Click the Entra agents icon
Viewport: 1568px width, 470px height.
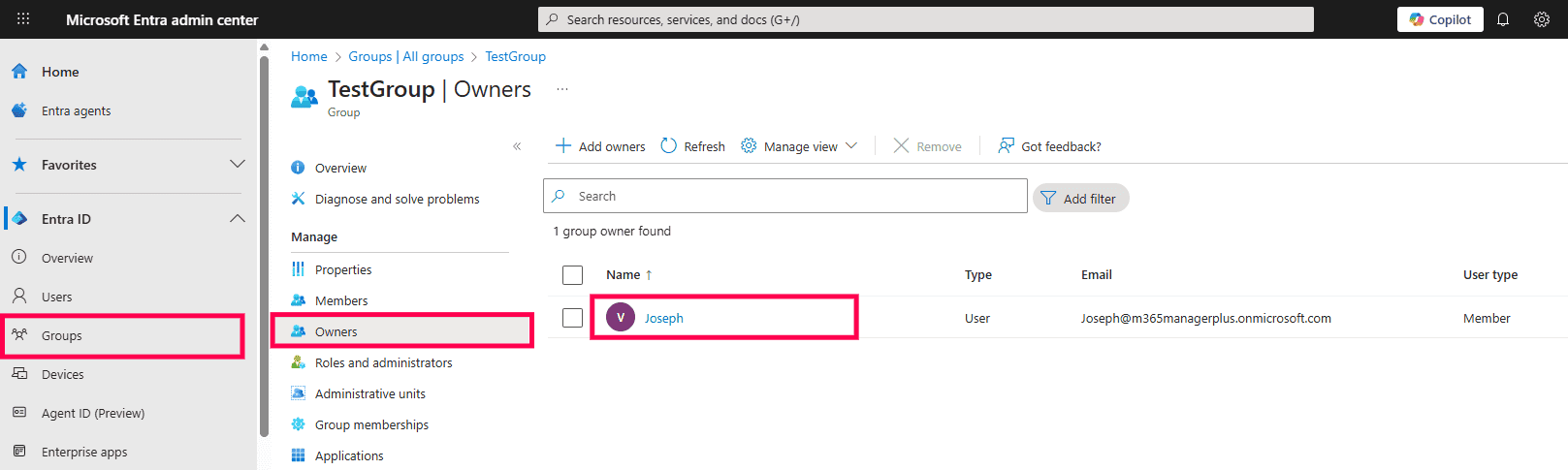pos(19,110)
